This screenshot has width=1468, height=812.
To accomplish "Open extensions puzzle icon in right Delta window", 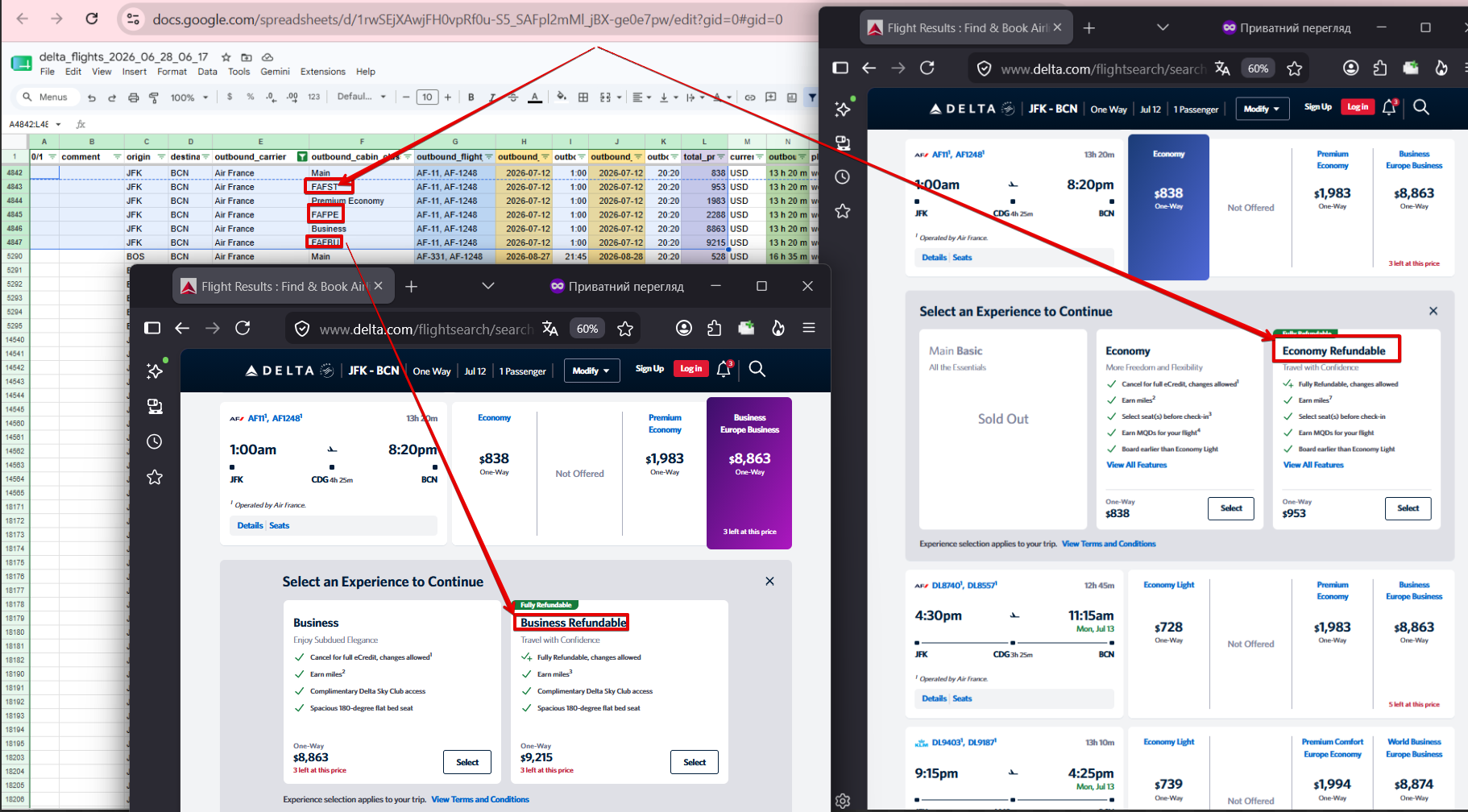I will click(1380, 68).
